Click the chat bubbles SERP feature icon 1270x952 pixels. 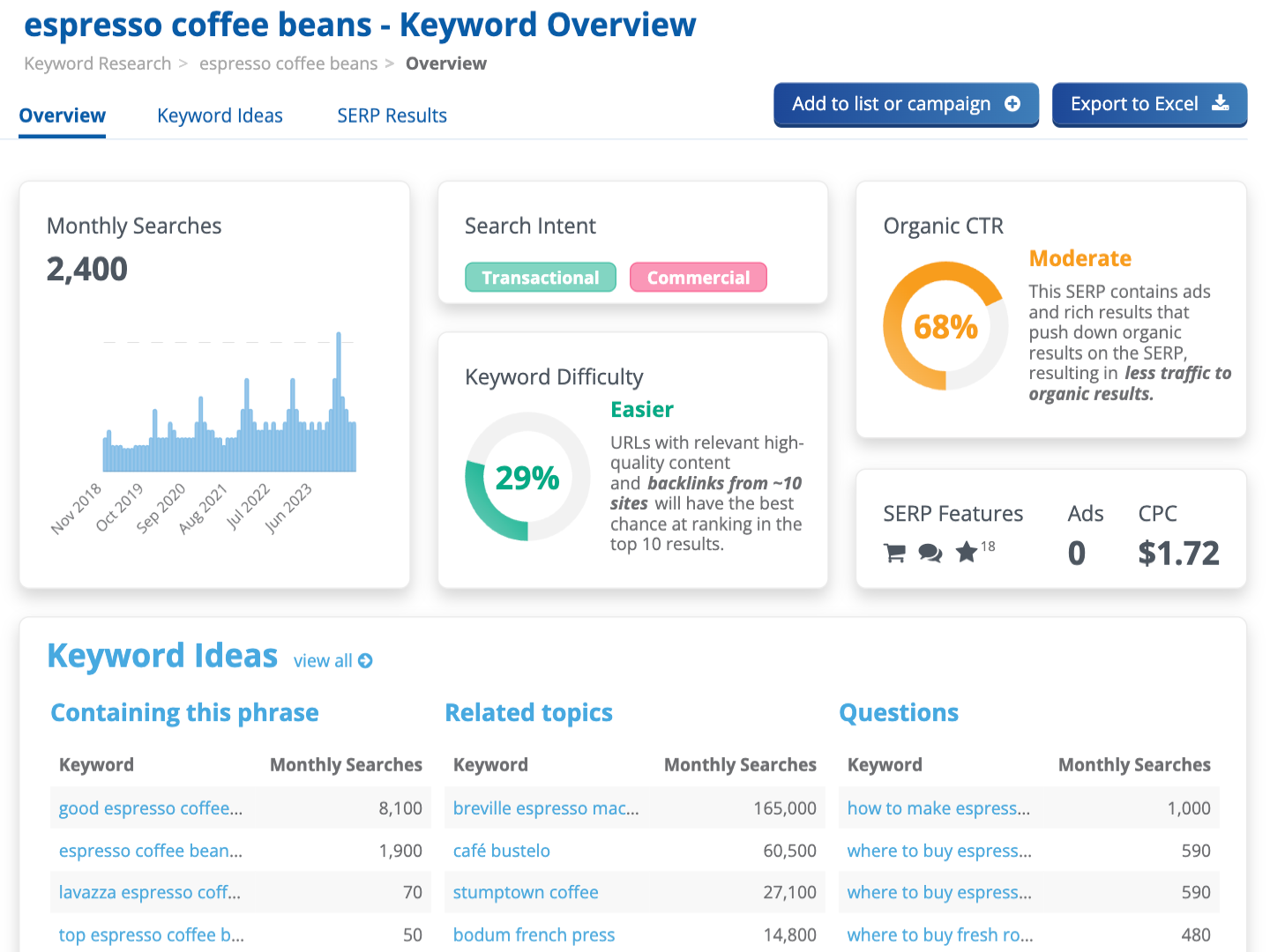click(930, 554)
